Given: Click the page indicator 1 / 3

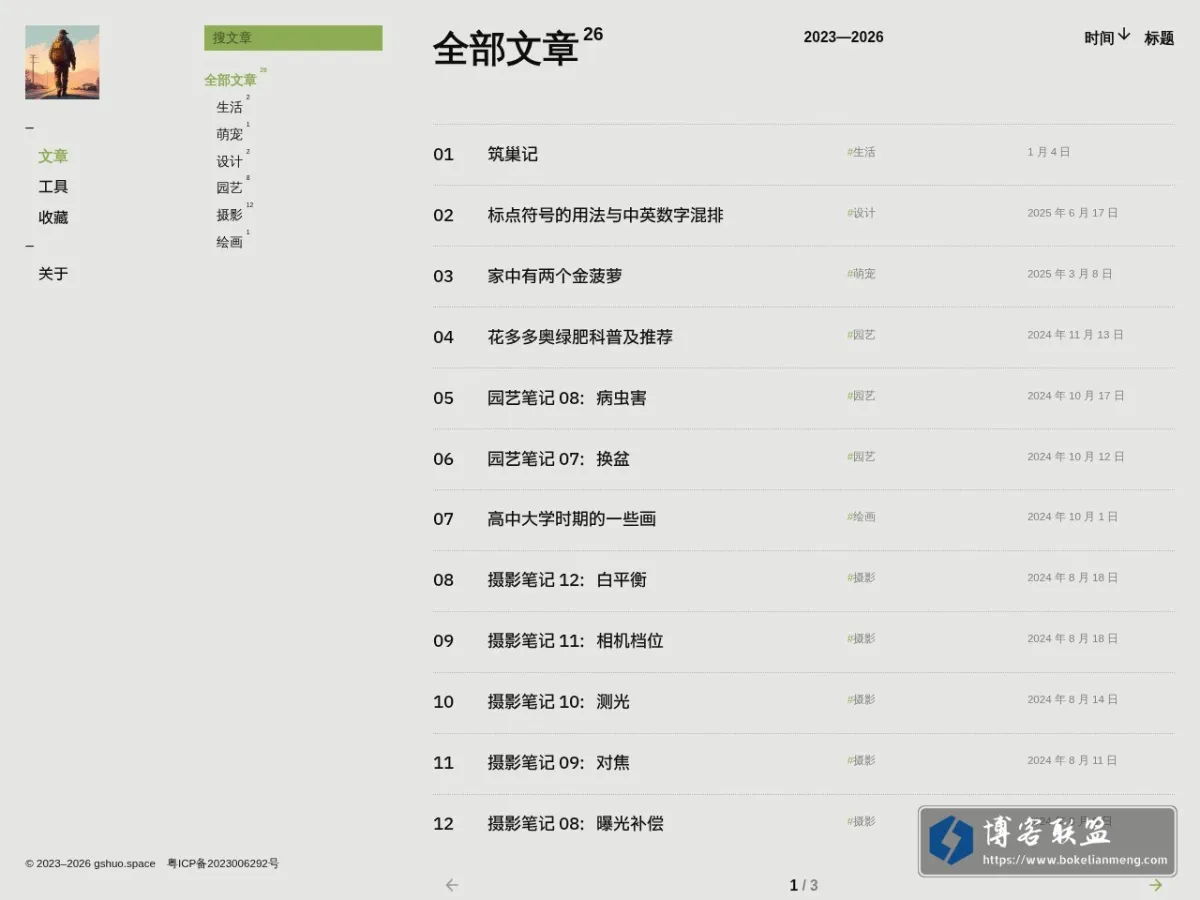Looking at the screenshot, I should [x=804, y=885].
